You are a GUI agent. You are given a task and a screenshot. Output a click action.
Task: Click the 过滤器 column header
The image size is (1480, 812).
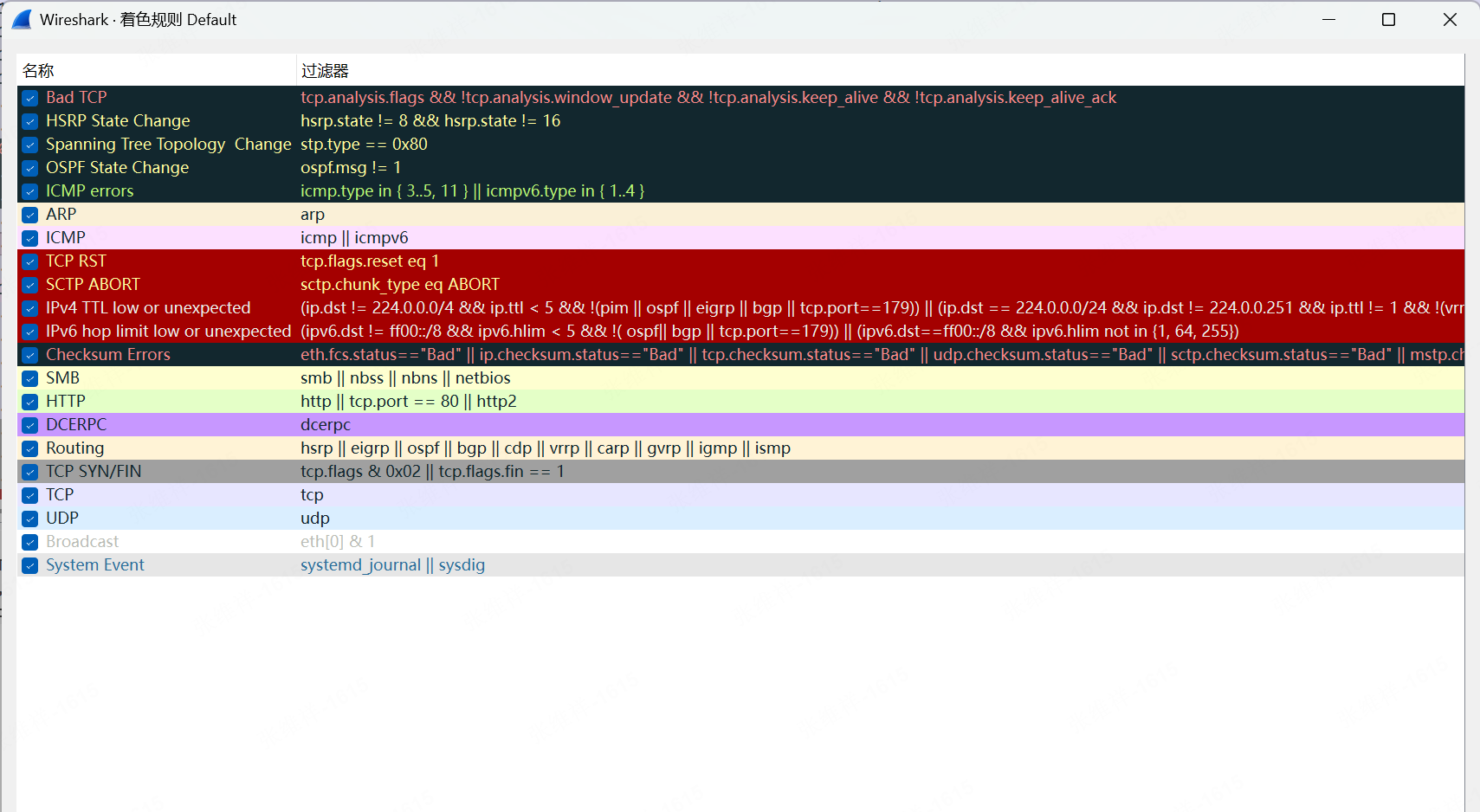tap(325, 71)
